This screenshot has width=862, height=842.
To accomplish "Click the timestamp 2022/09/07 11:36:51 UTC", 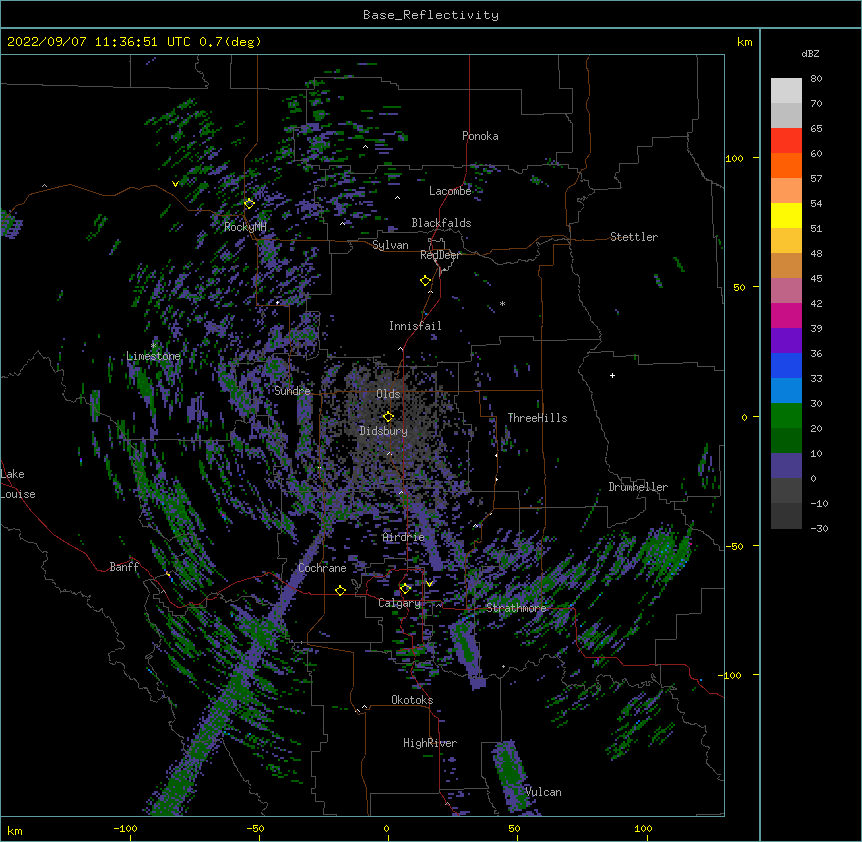I will coord(98,42).
